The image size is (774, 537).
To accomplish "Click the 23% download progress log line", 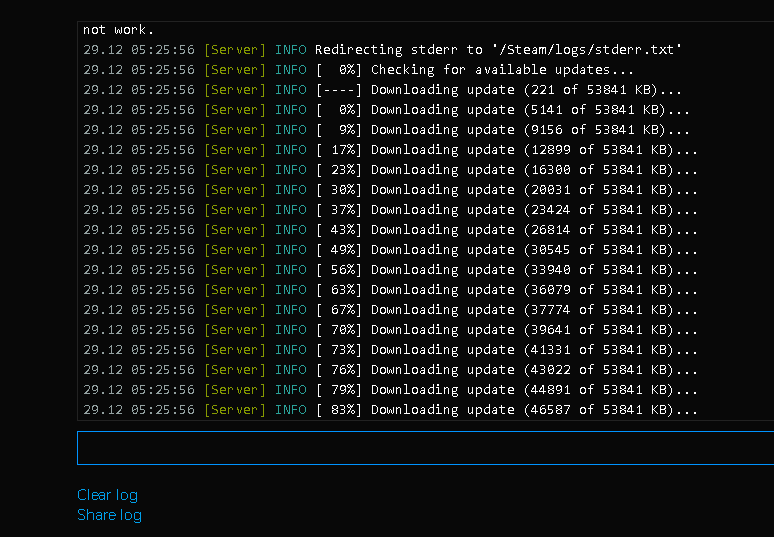I will pos(390,170).
